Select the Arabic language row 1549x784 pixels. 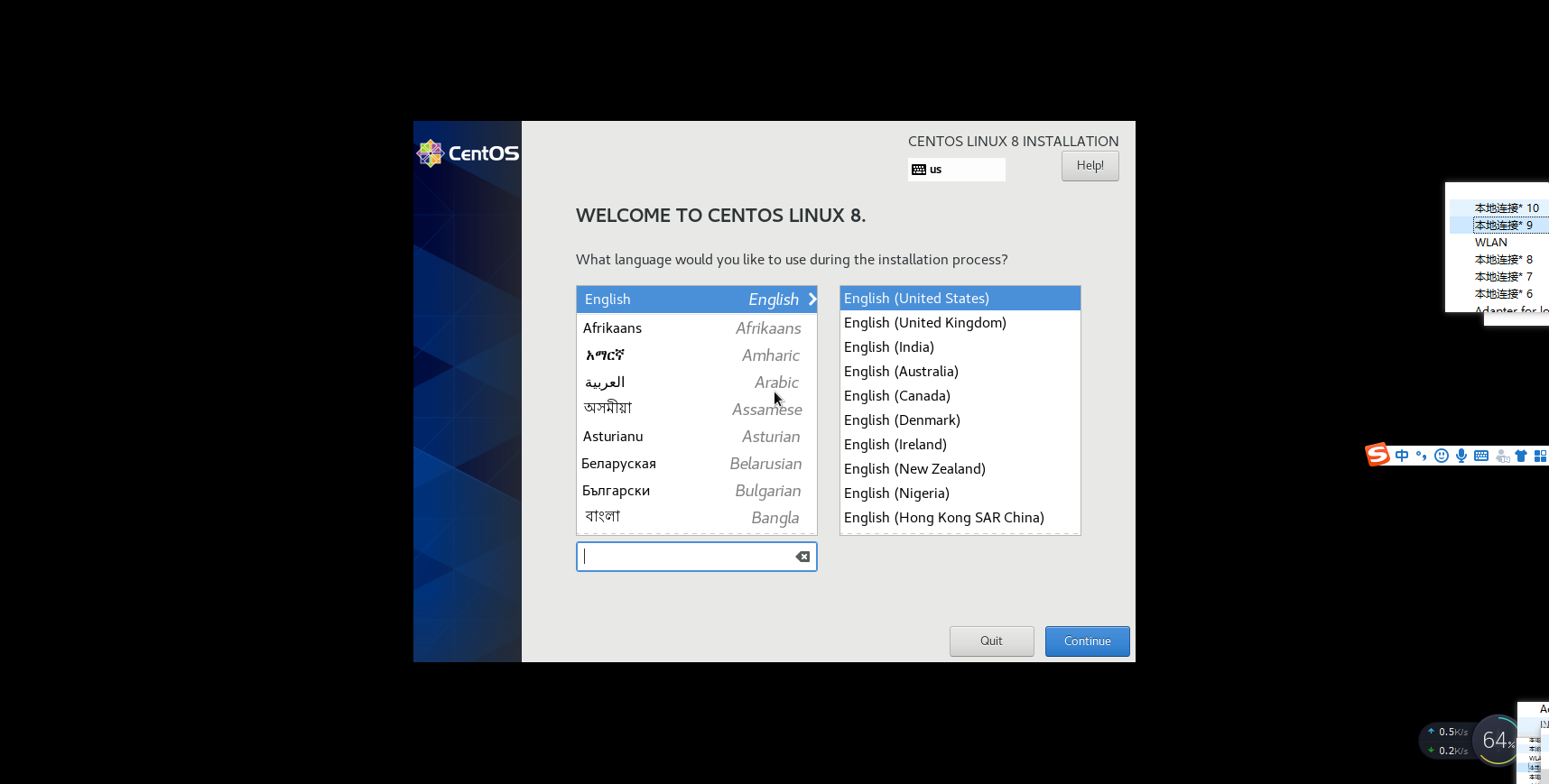pos(697,383)
